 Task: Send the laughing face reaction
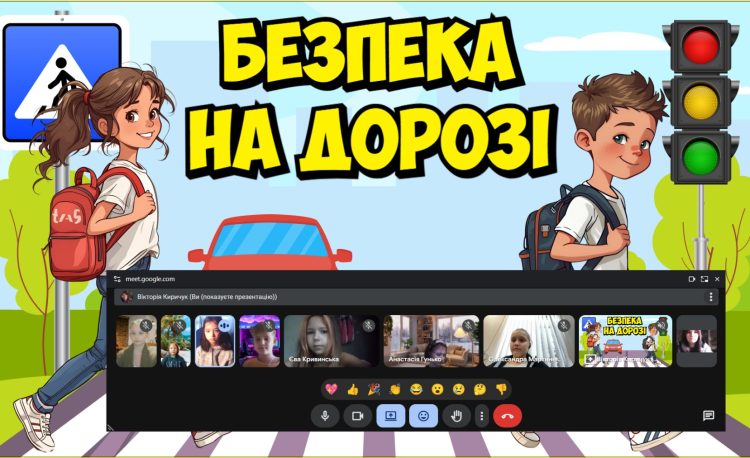click(x=416, y=389)
